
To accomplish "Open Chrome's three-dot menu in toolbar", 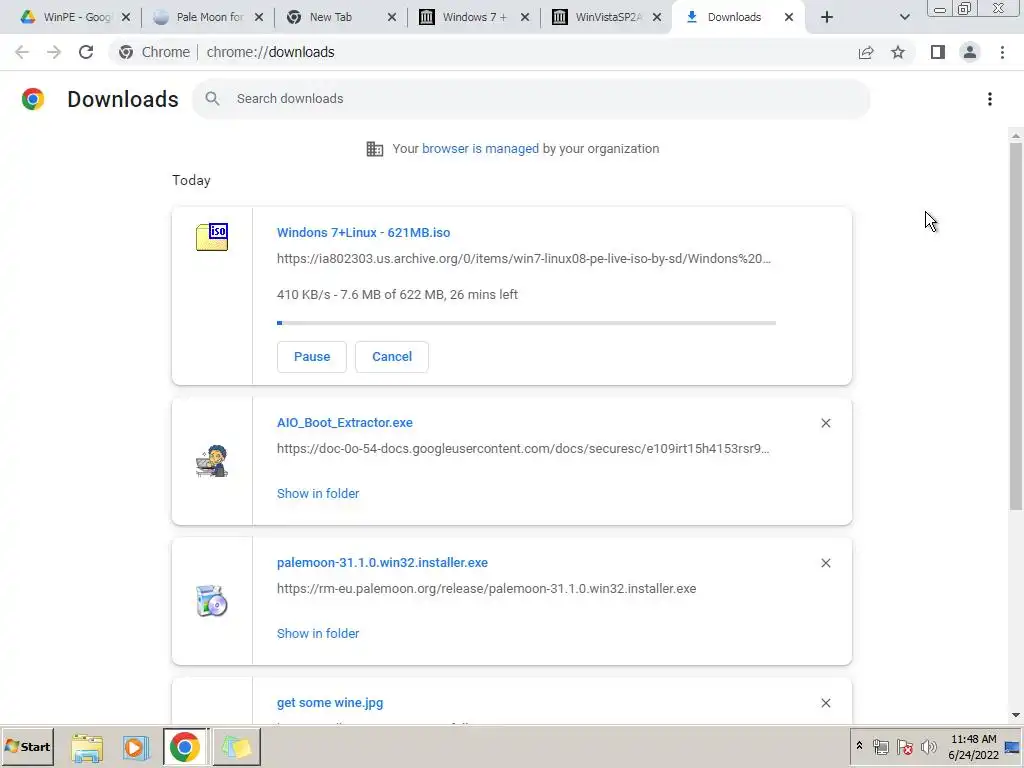I will click(1002, 52).
